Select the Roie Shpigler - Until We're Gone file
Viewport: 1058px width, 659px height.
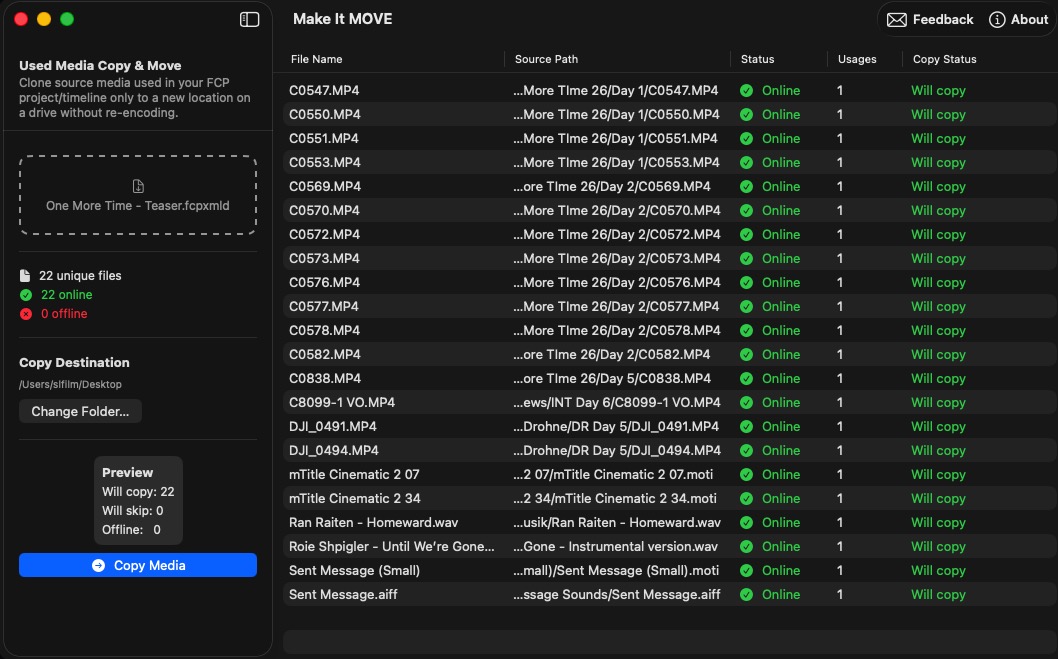tap(391, 546)
